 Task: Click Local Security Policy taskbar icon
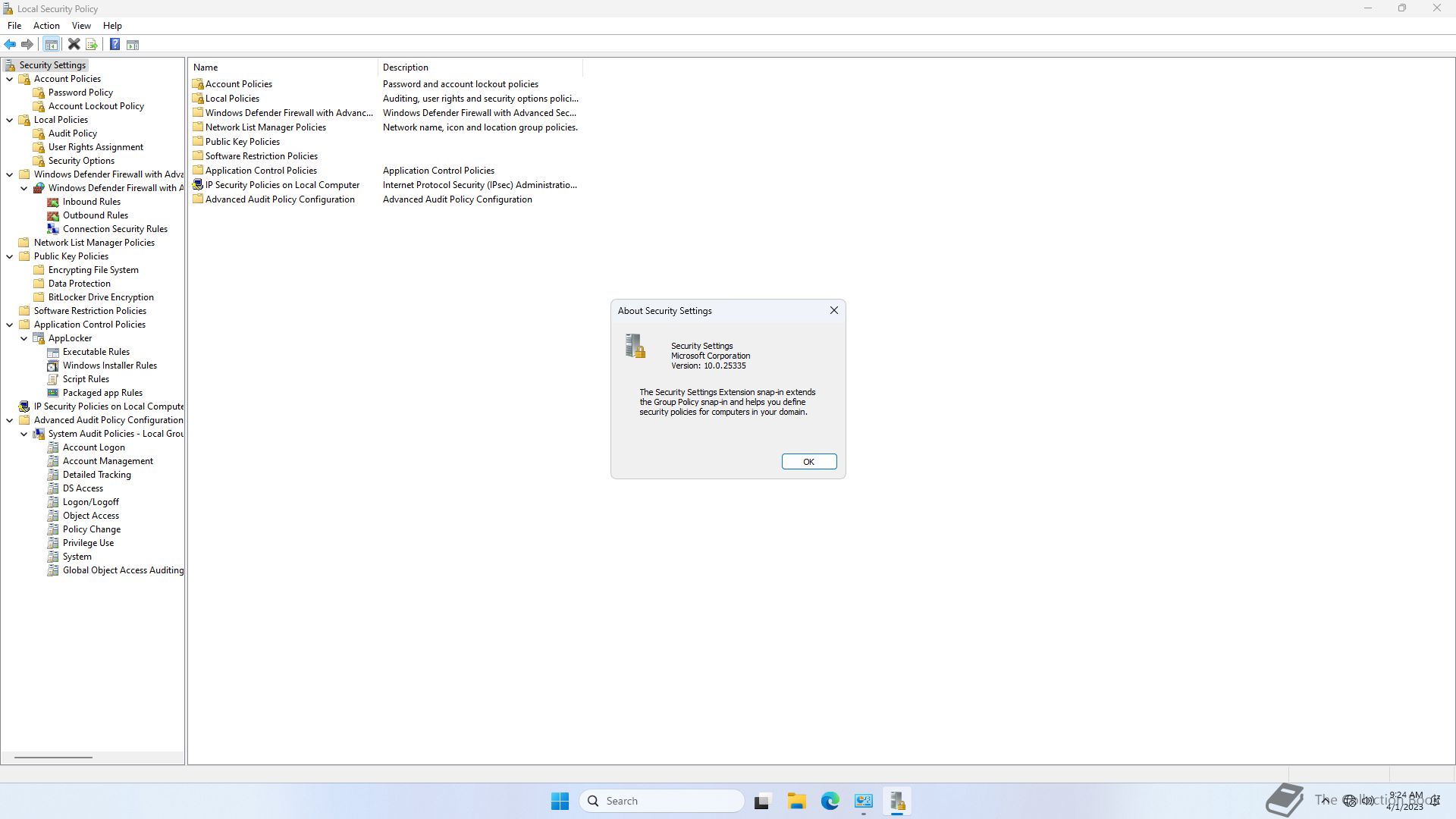pos(897,801)
